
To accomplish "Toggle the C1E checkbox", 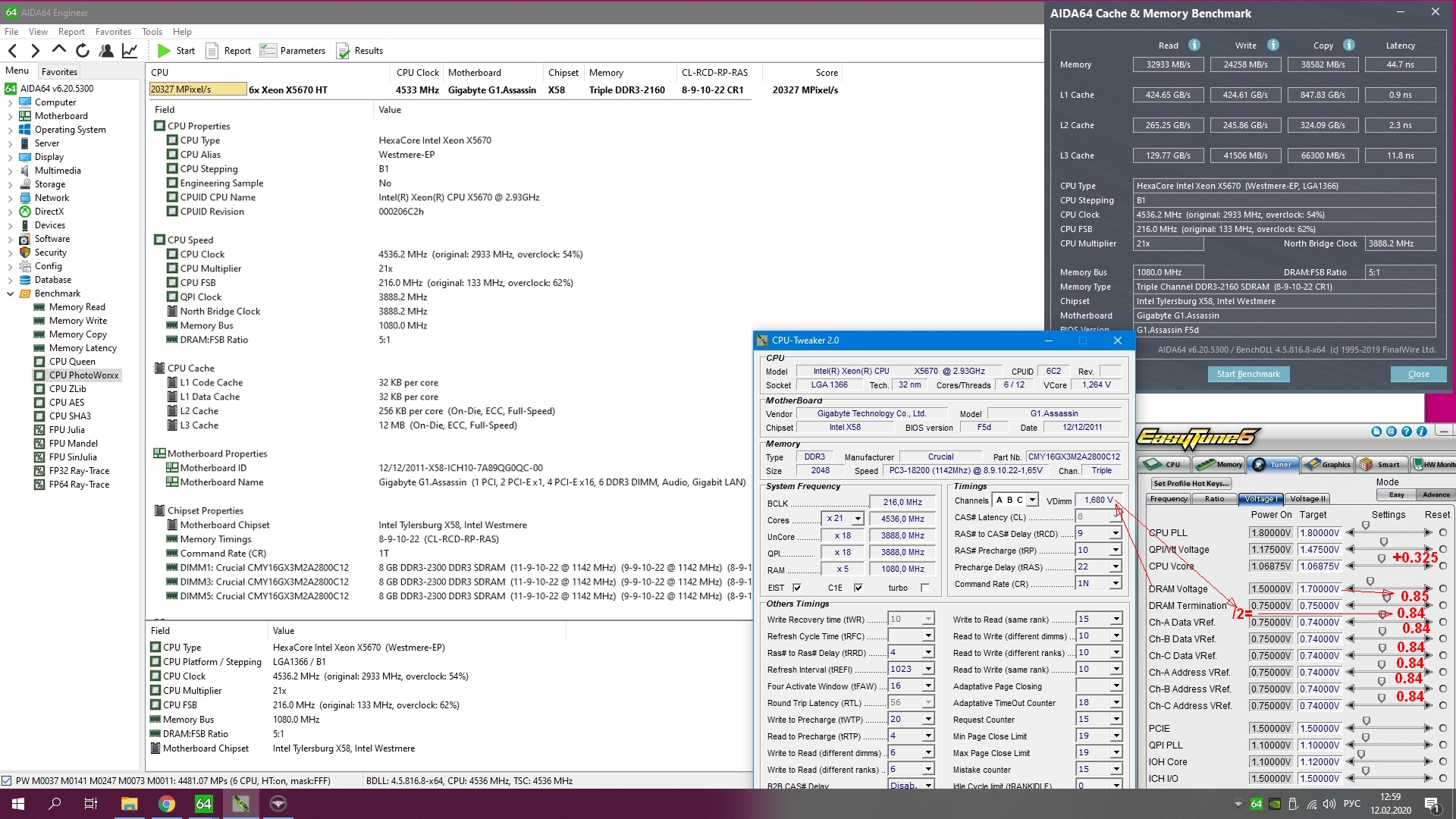I will coord(858,588).
